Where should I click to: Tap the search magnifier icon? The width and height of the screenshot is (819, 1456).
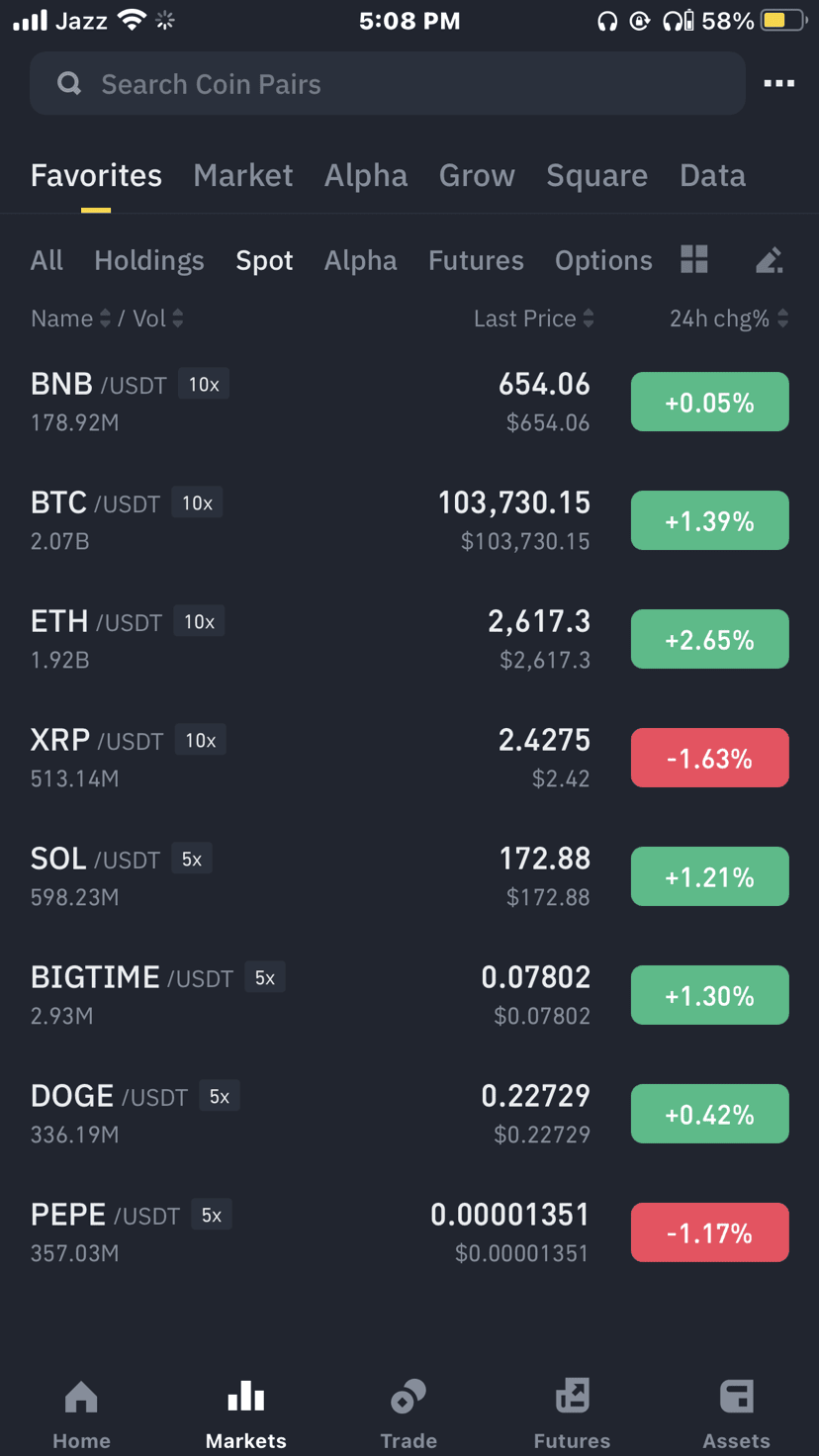pyautogui.click(x=69, y=84)
